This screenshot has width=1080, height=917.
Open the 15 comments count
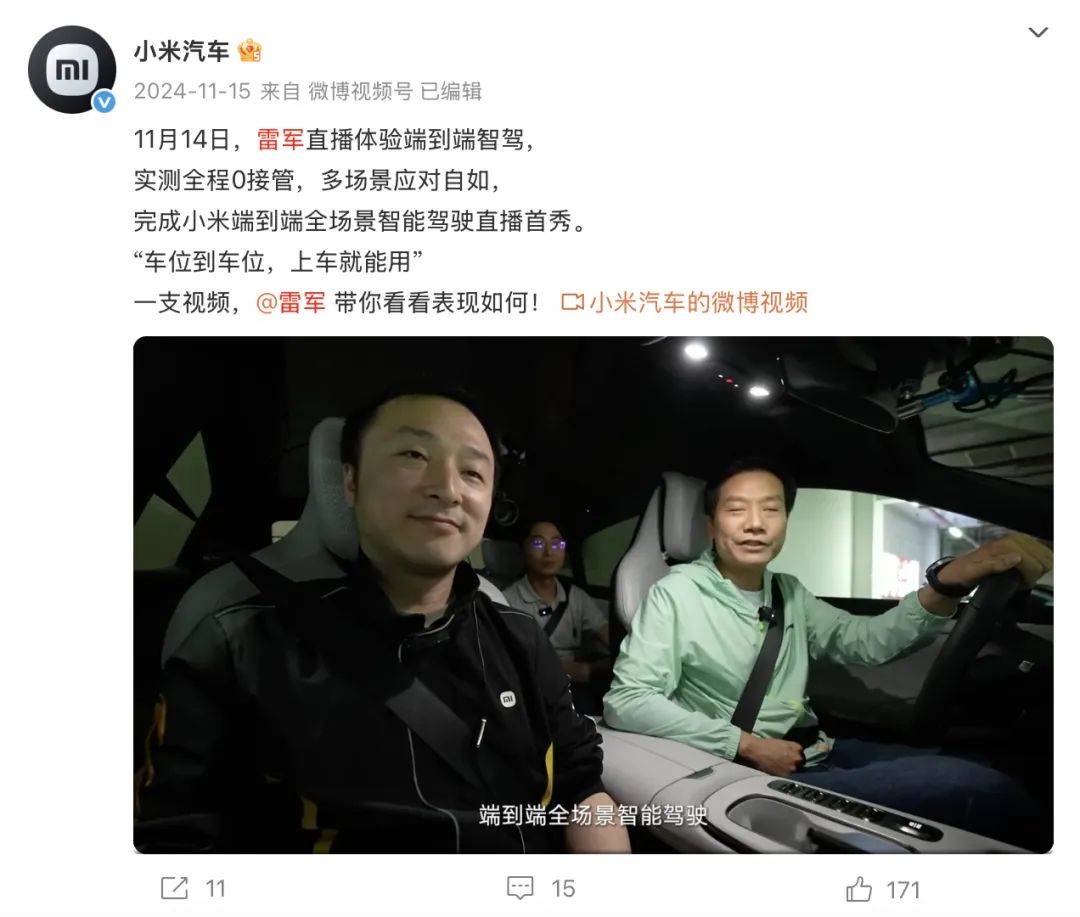pyautogui.click(x=563, y=889)
